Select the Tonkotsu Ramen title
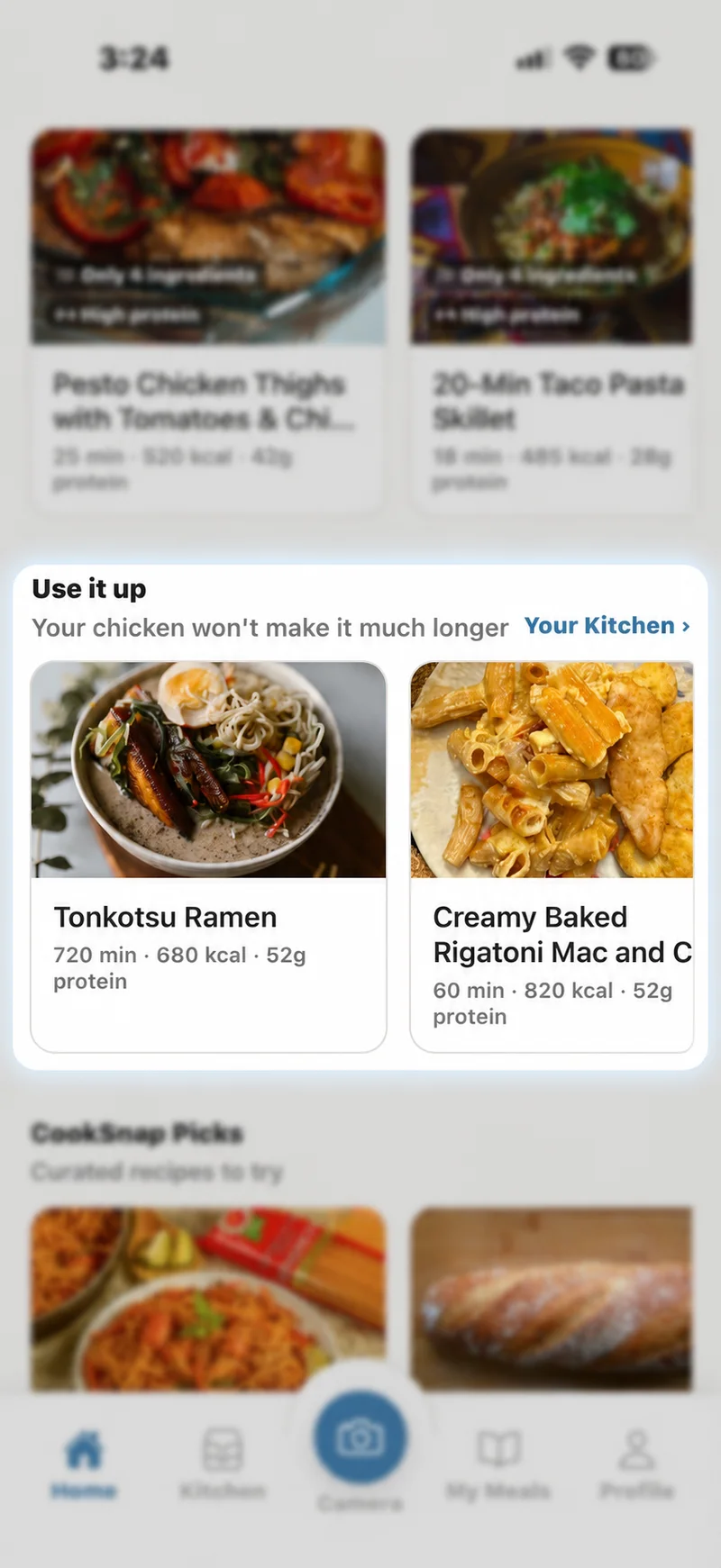Screen dimensions: 721x1568 165,917
